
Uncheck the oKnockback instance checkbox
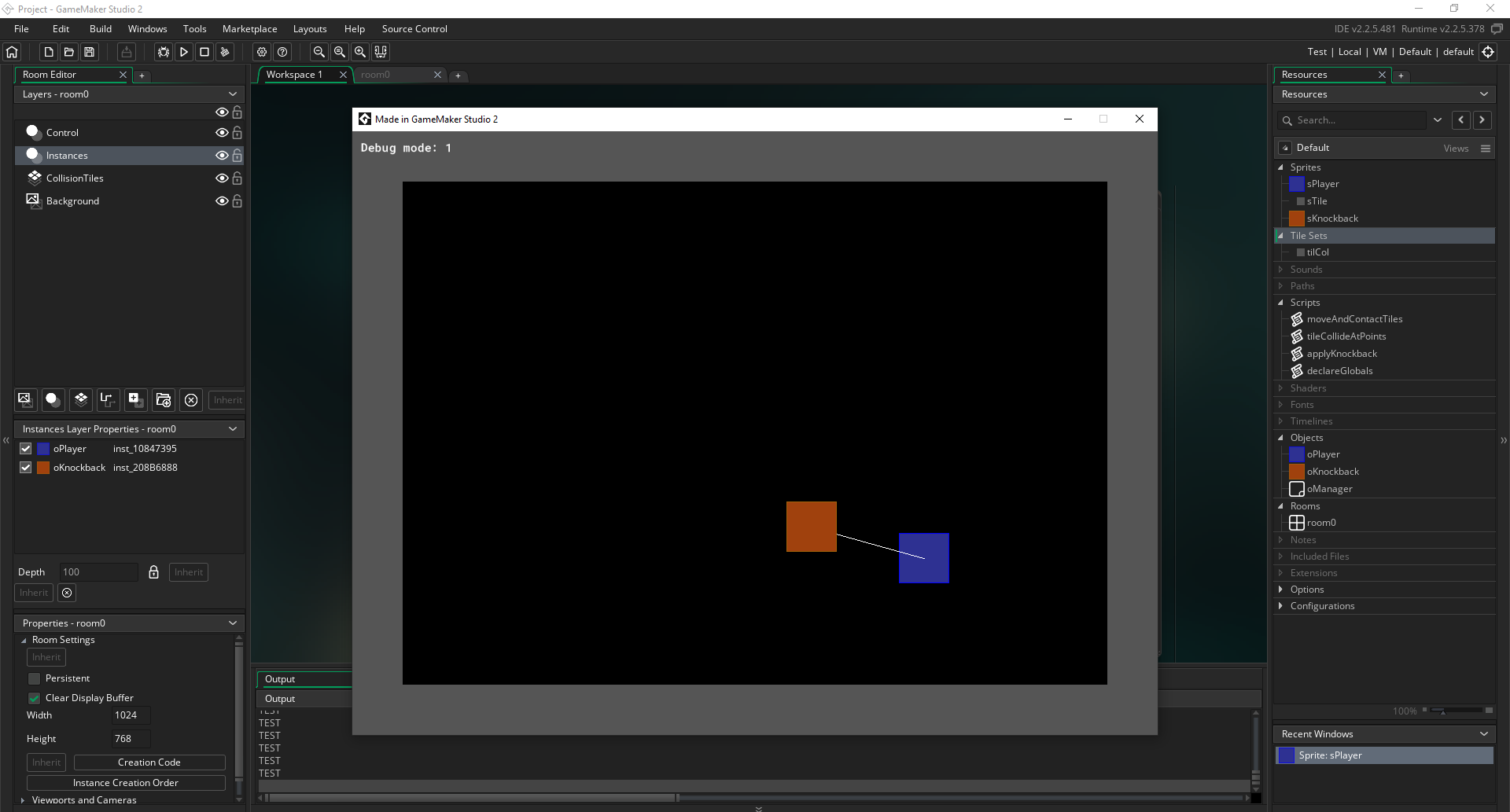[x=25, y=467]
